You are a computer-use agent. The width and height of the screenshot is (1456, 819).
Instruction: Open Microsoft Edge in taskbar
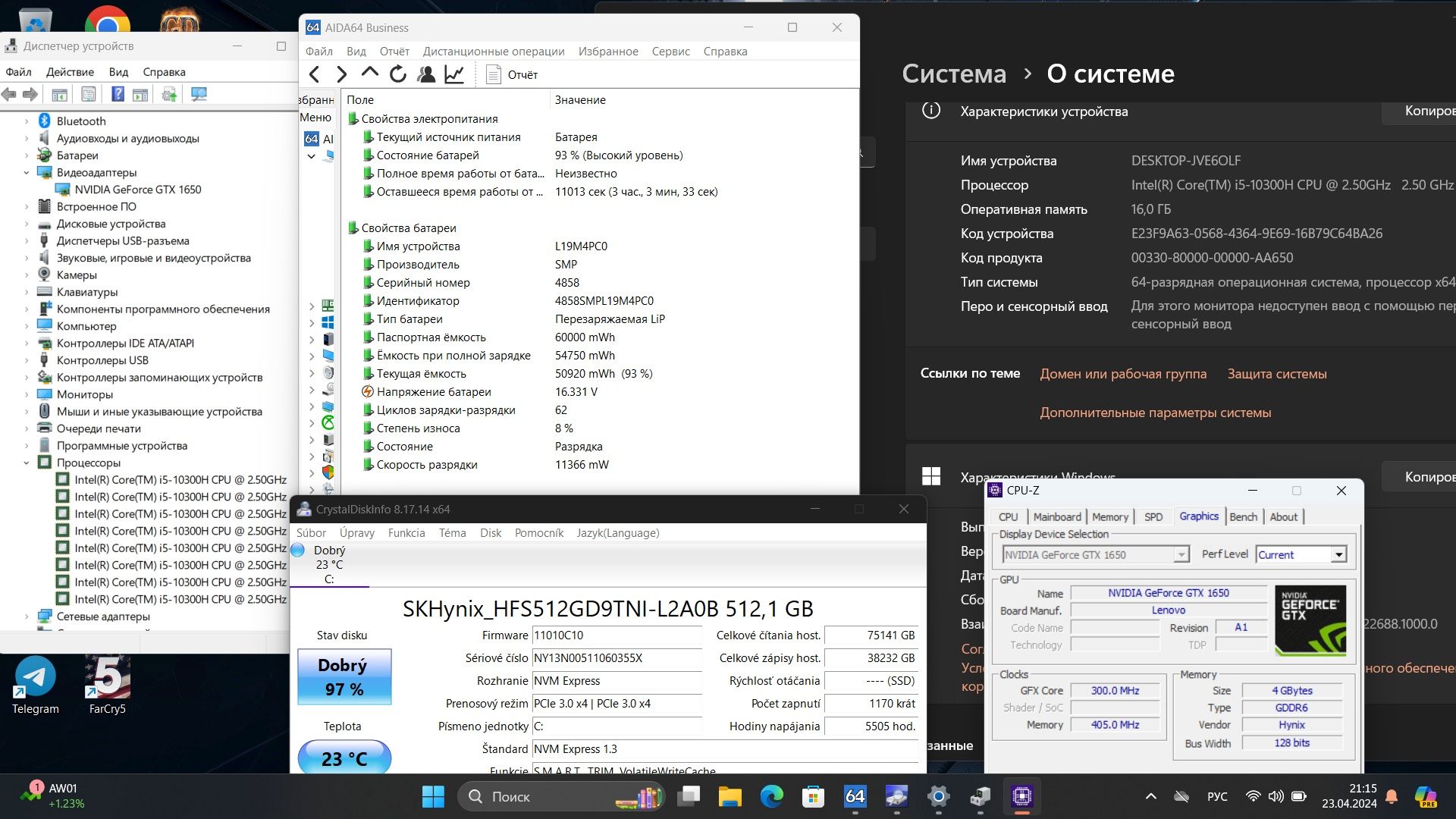(772, 796)
